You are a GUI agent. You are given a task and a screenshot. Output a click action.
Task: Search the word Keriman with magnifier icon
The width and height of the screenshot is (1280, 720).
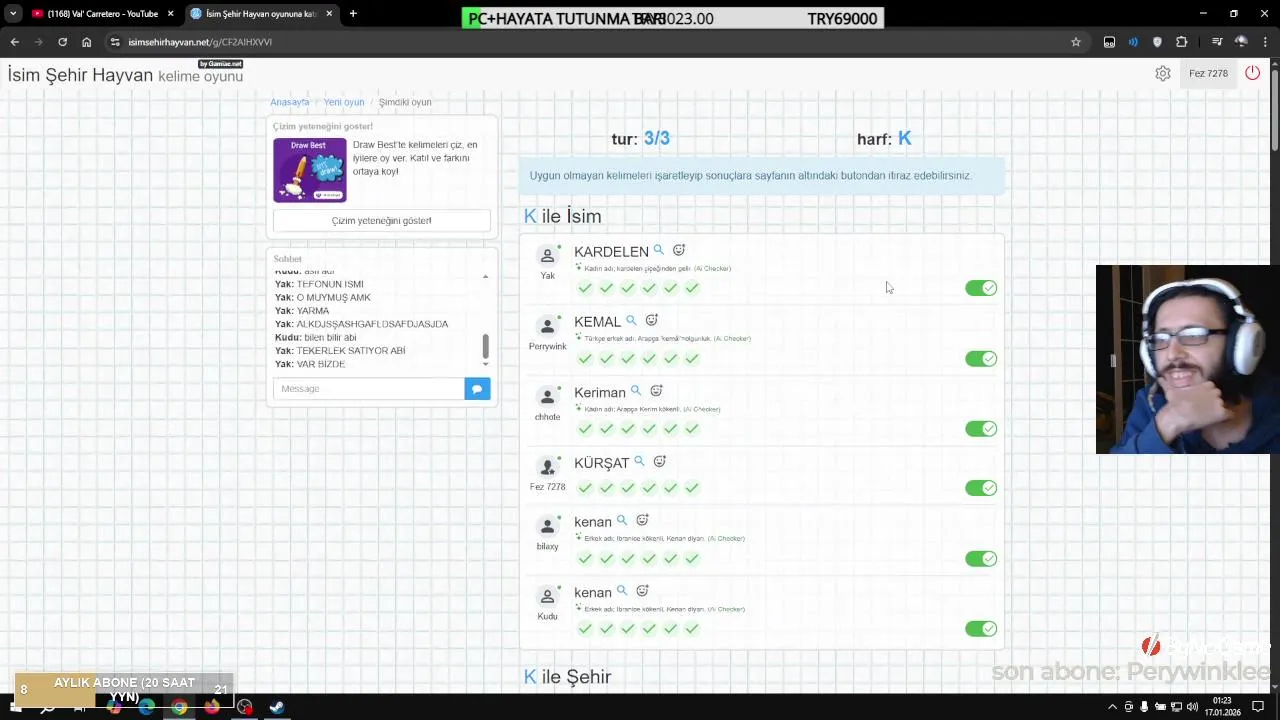(x=636, y=391)
